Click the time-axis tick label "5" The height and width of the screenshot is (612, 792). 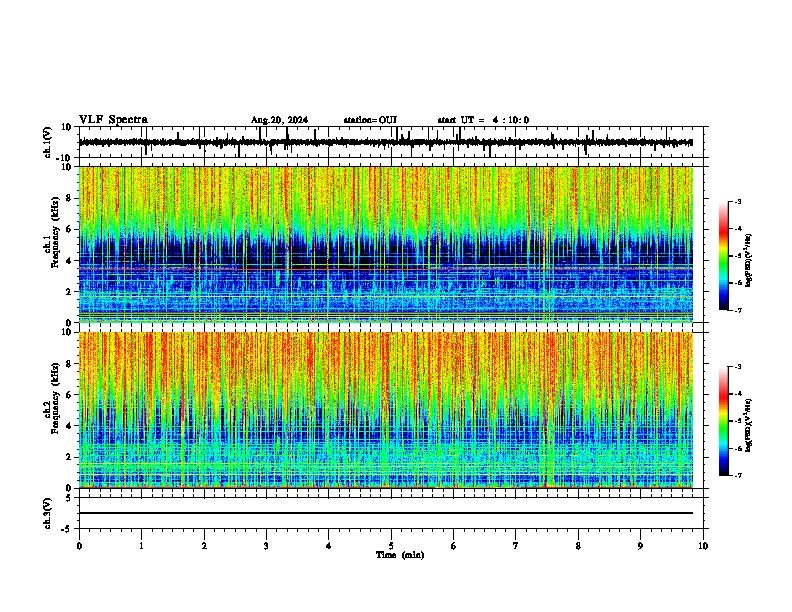(391, 546)
